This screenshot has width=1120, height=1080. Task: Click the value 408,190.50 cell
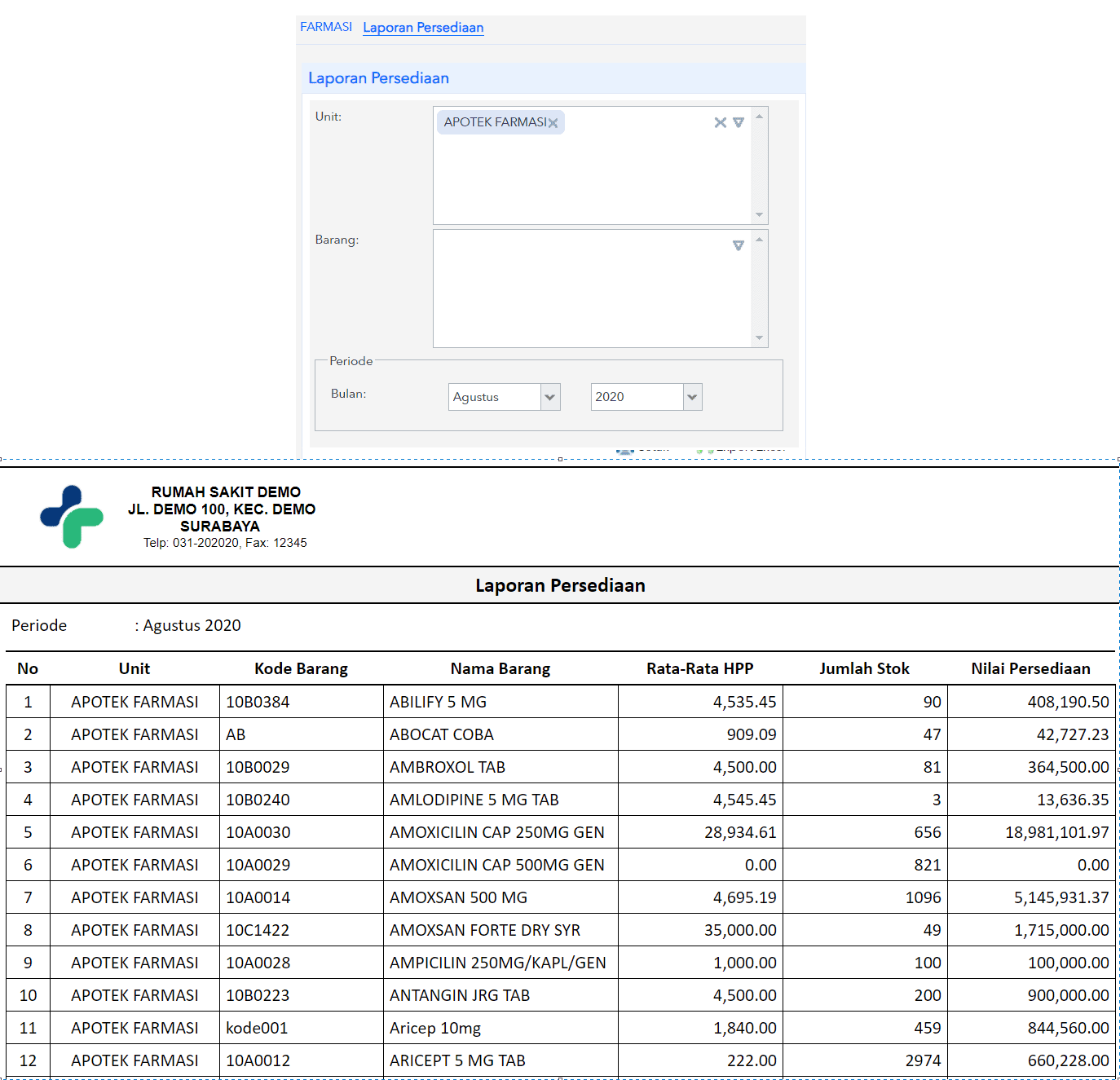tap(1031, 702)
